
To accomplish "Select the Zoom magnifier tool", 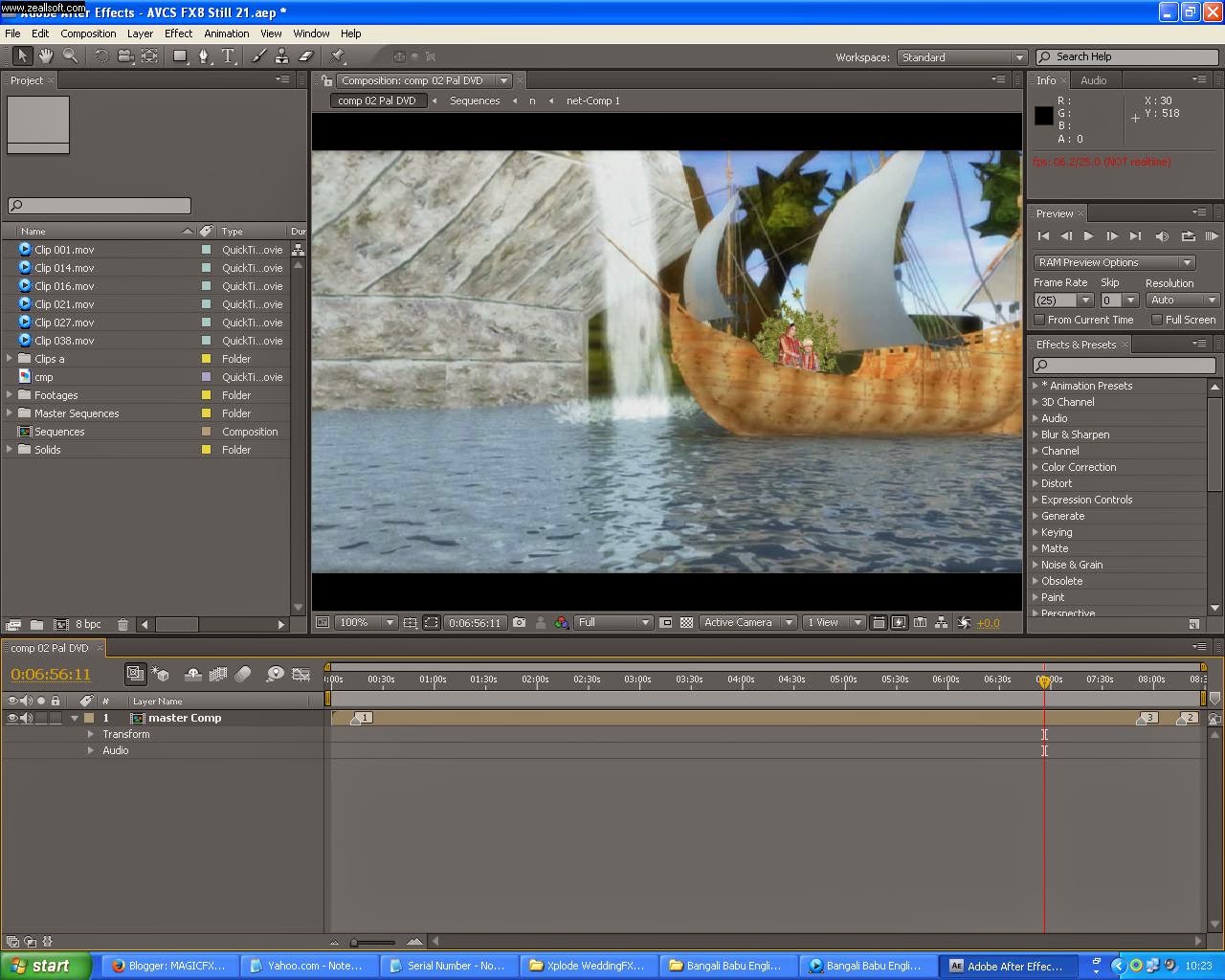I will coord(70,56).
